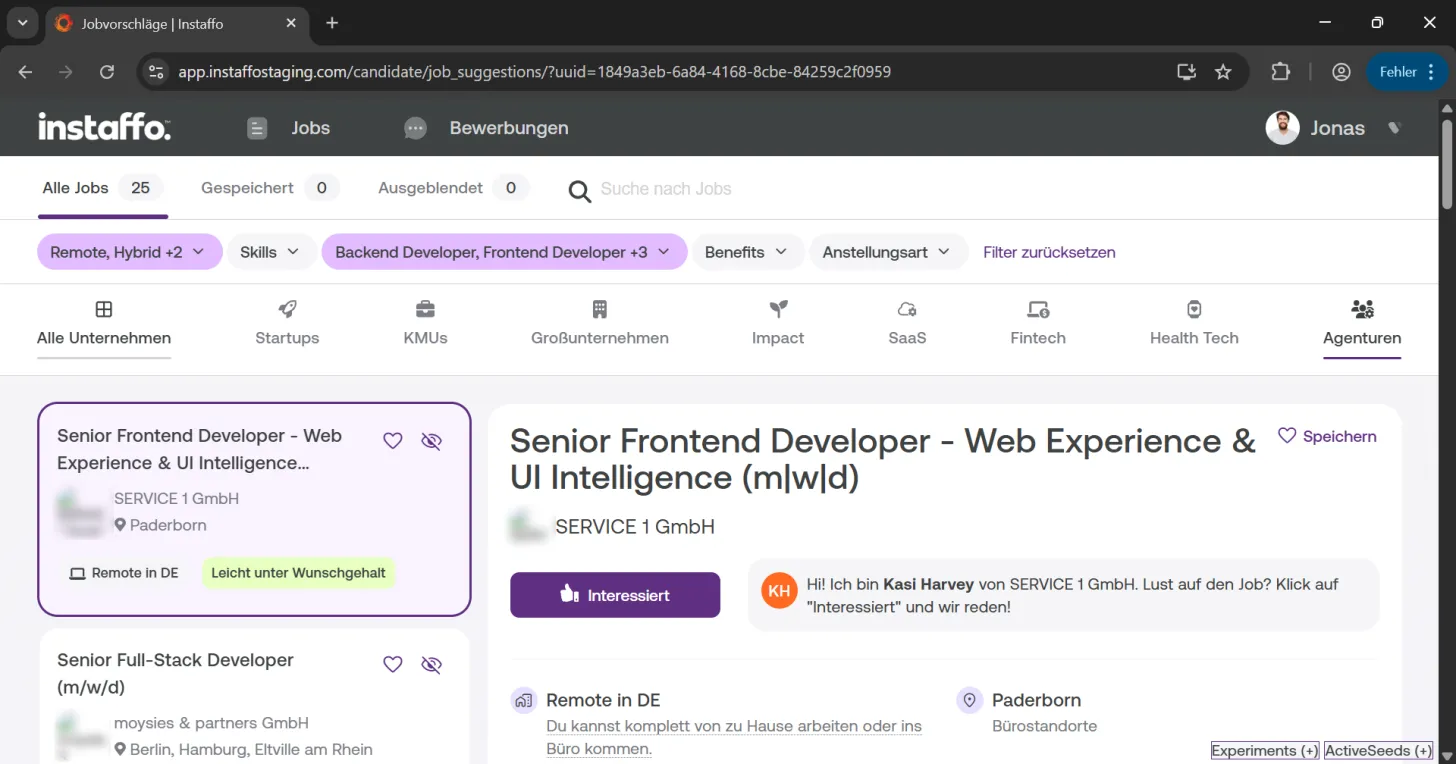Select the KMUs briefcase category

coord(425,324)
